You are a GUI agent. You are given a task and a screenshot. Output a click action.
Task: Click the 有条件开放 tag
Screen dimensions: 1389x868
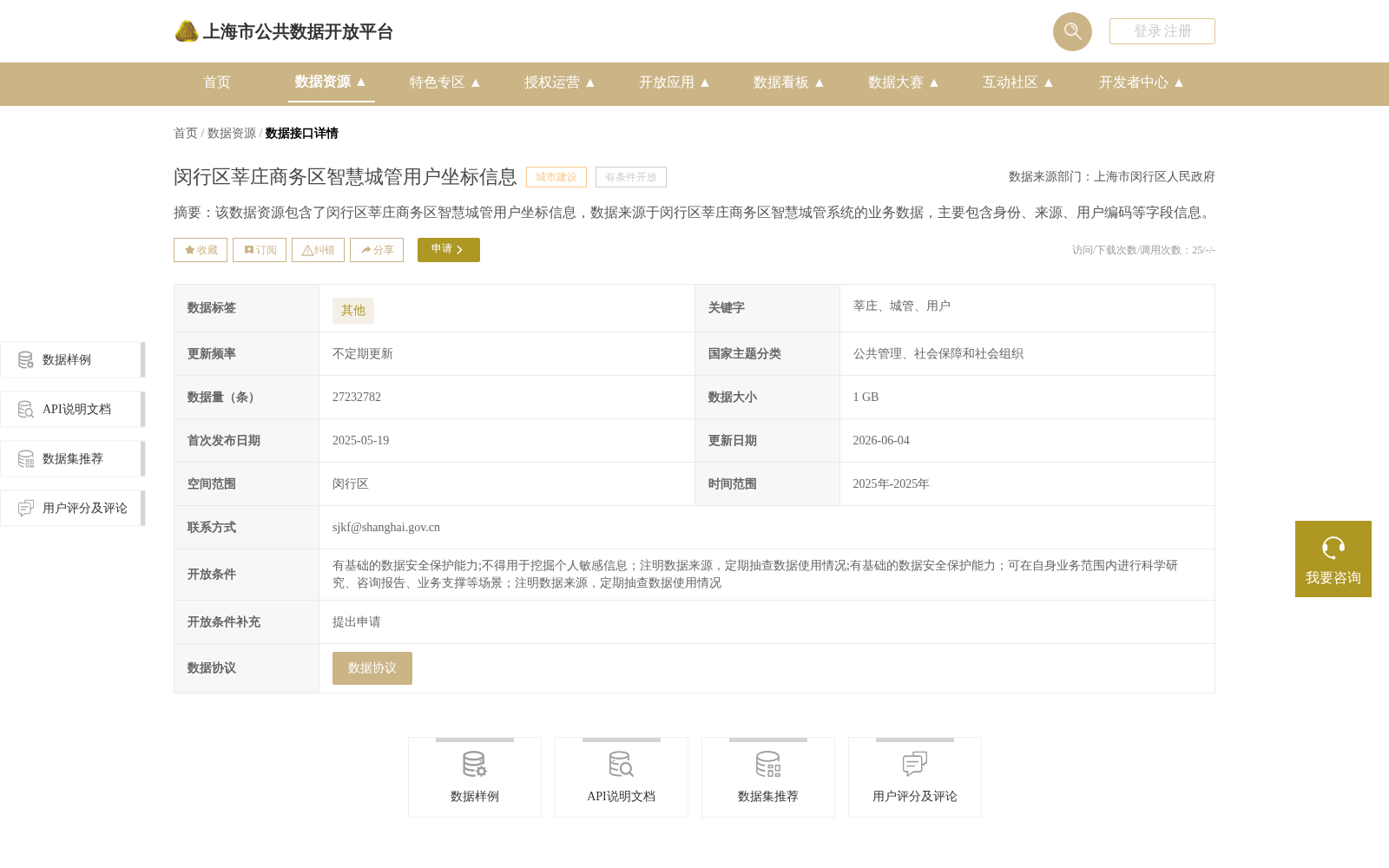(631, 177)
